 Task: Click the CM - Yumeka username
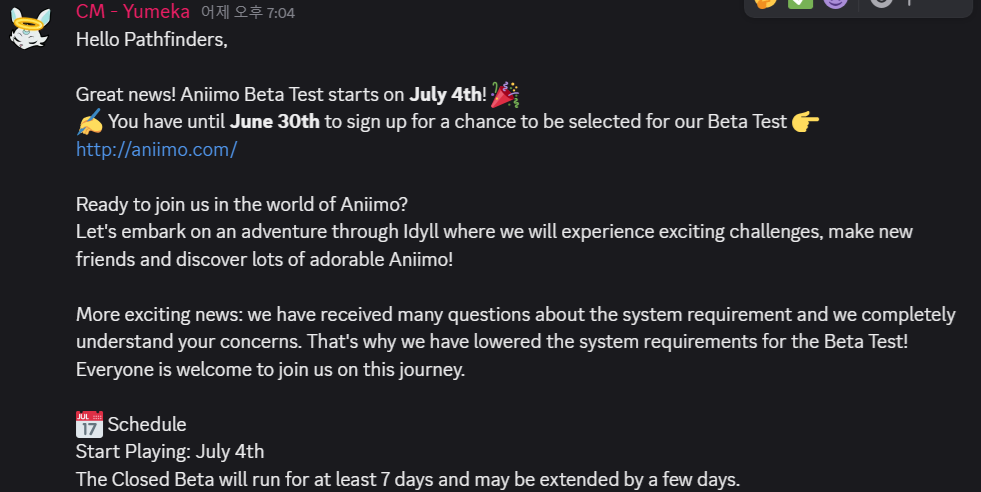click(133, 12)
